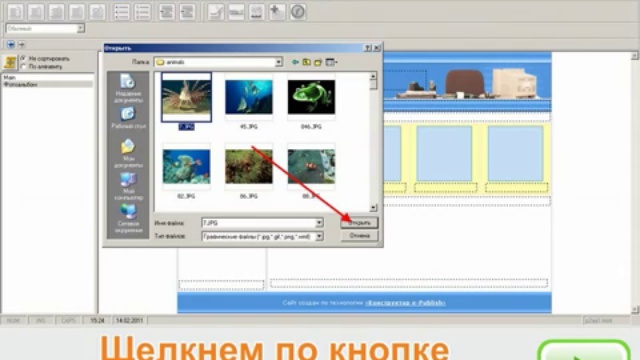Expand the Папка folder dropdown showing animals

(x=278, y=62)
